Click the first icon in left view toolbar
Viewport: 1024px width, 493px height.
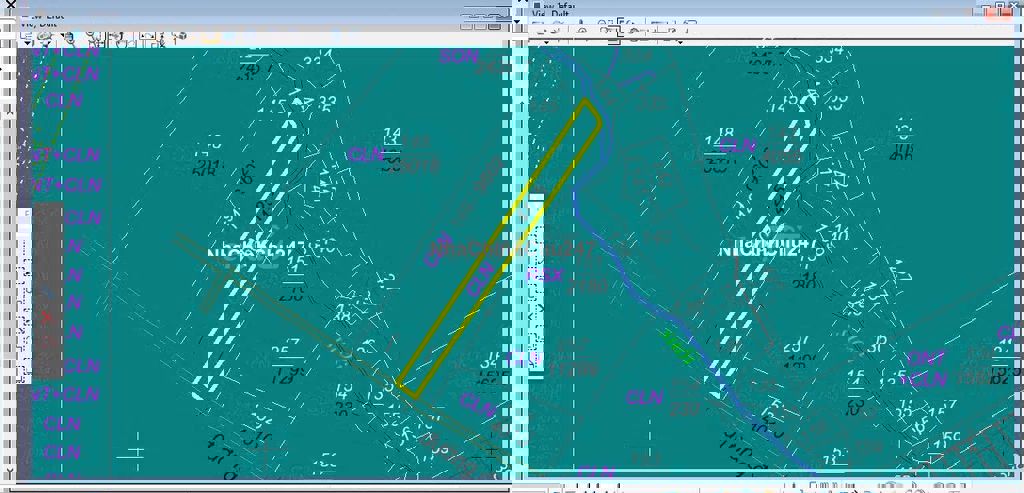pos(25,36)
